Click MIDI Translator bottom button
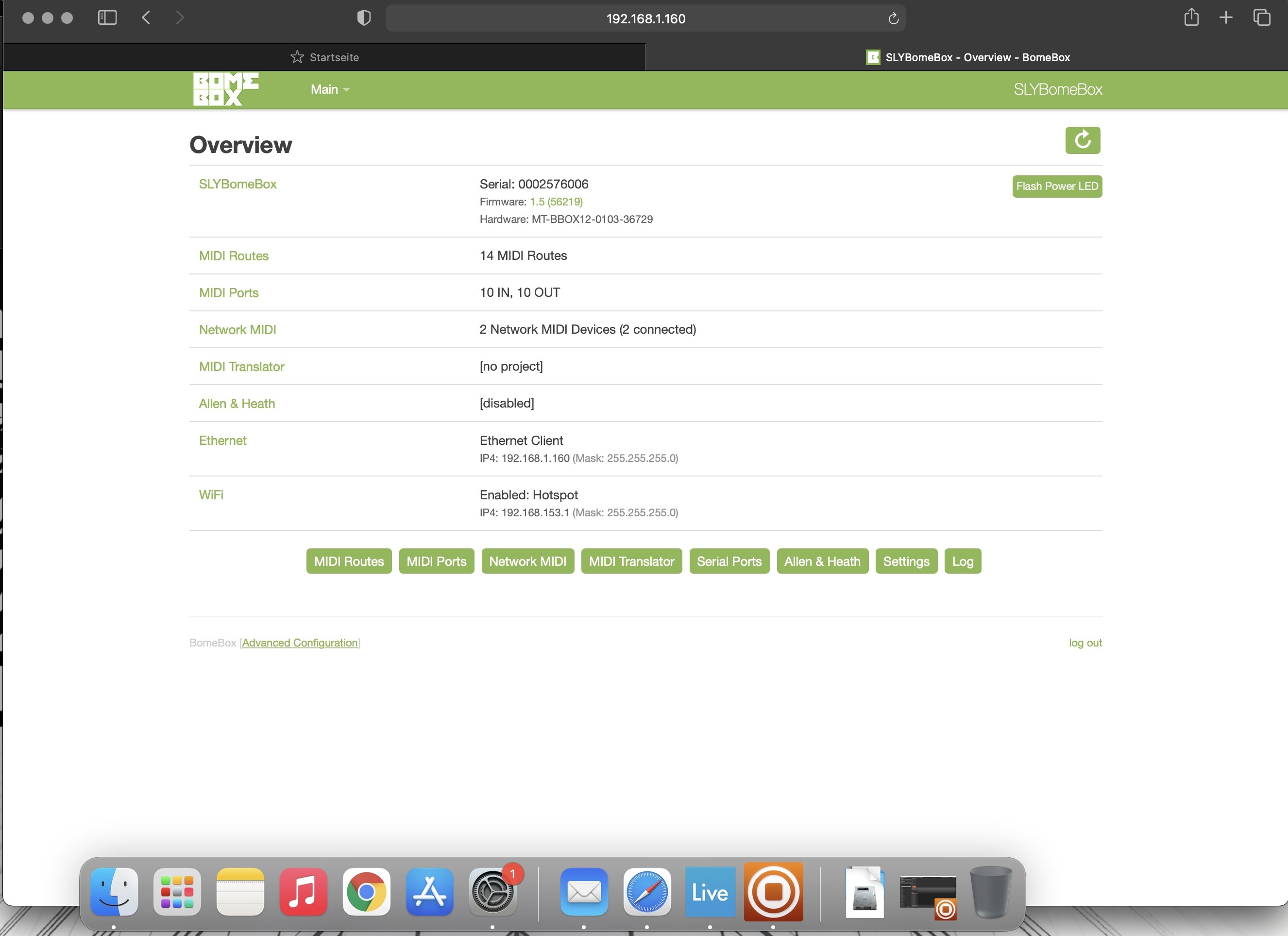1288x936 pixels. 631,561
